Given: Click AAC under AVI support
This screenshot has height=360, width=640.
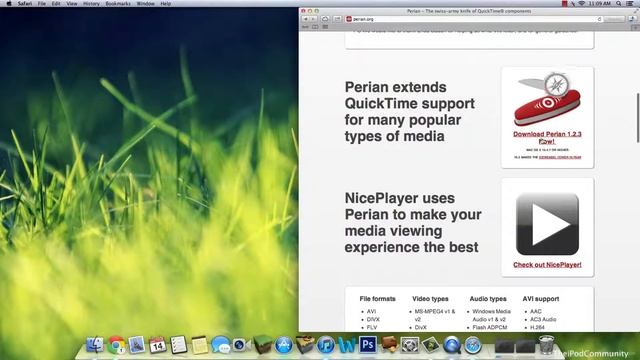Looking at the screenshot, I should pyautogui.click(x=536, y=311).
